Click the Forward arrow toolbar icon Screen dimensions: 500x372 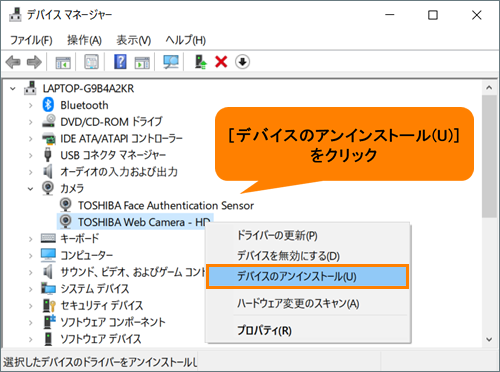(34, 62)
